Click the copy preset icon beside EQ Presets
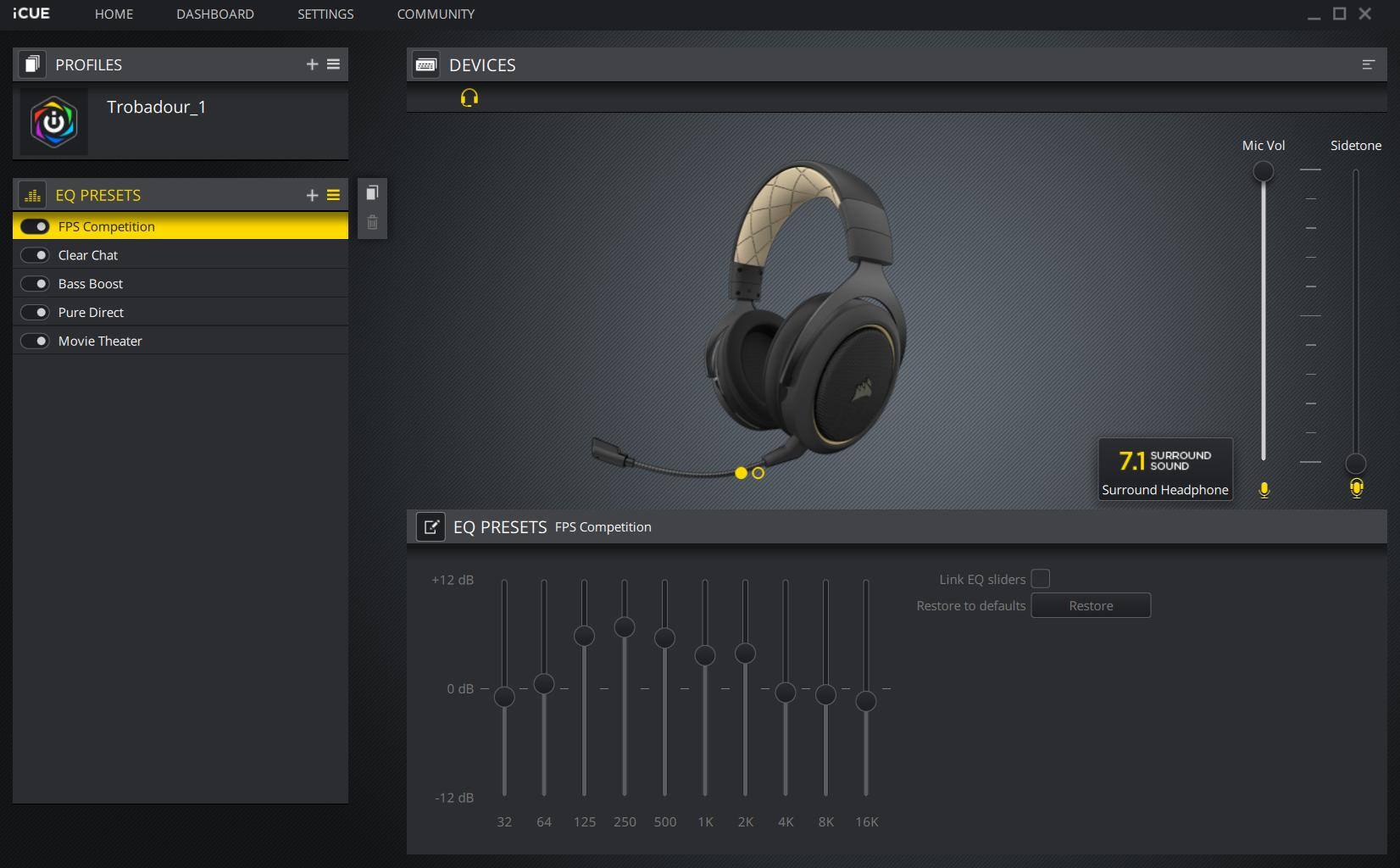 tap(372, 193)
